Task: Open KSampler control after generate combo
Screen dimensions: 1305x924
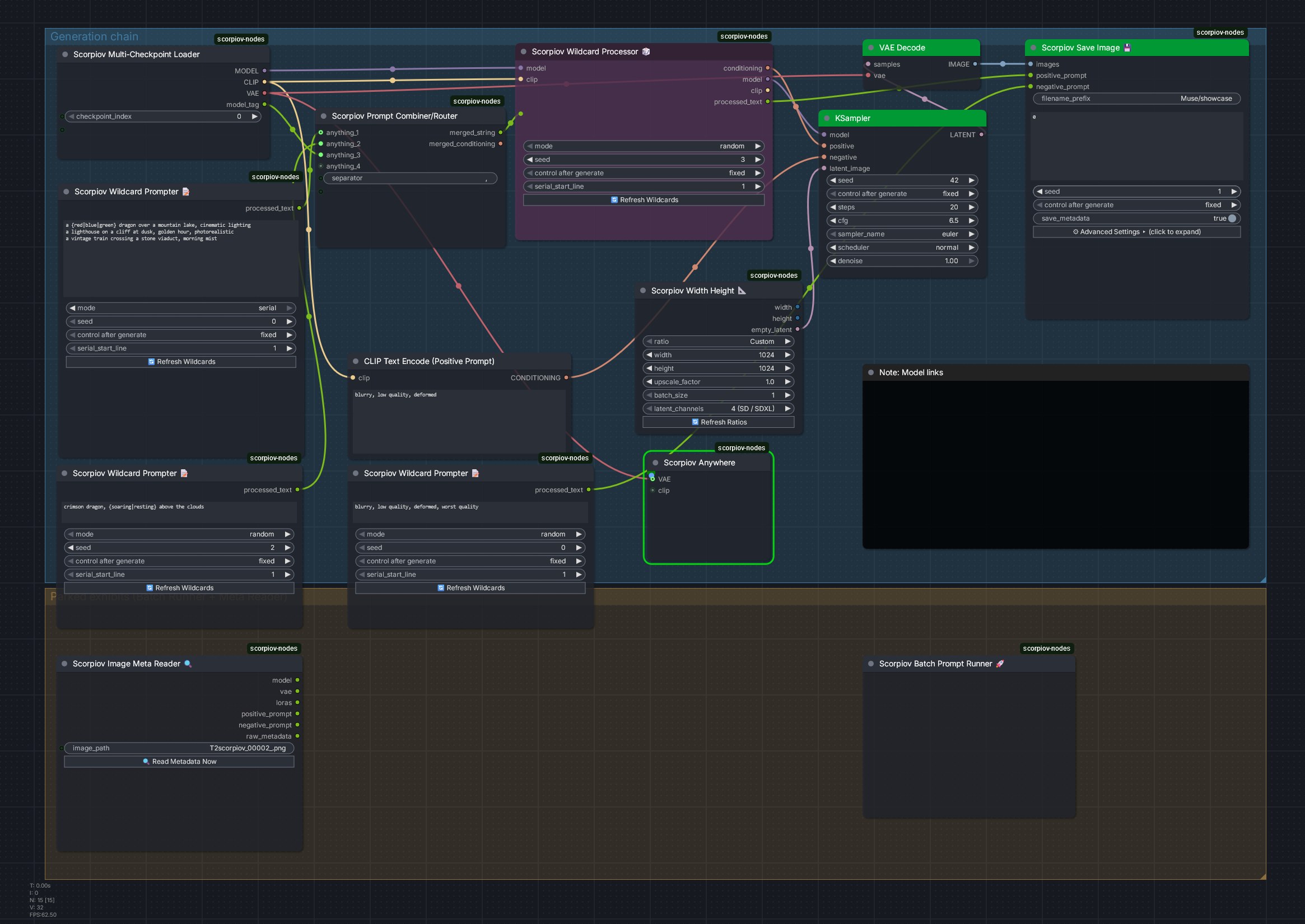Action: 902,194
